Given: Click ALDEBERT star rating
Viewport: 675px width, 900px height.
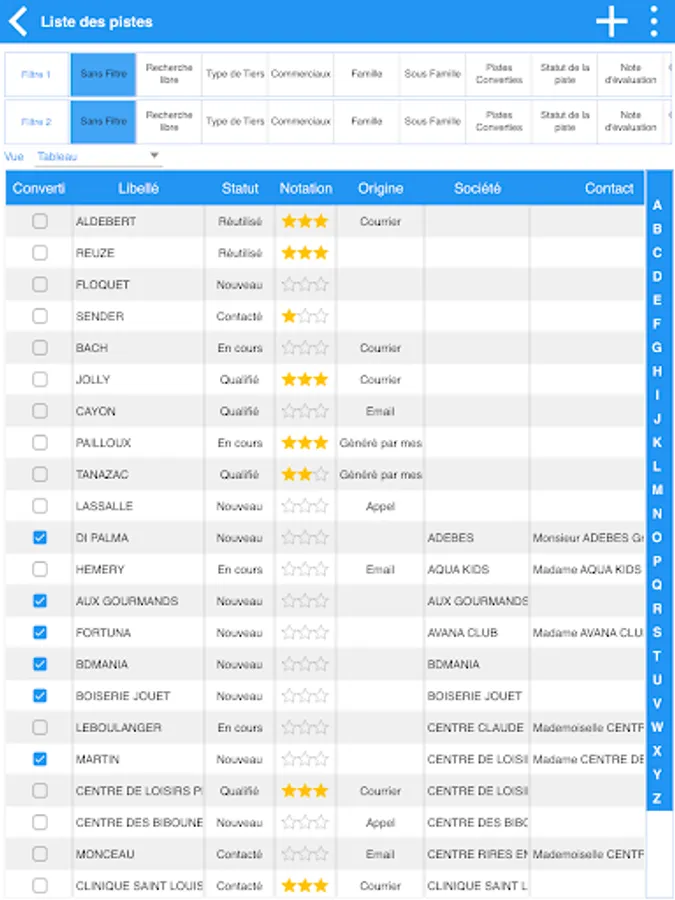Looking at the screenshot, I should (x=305, y=222).
